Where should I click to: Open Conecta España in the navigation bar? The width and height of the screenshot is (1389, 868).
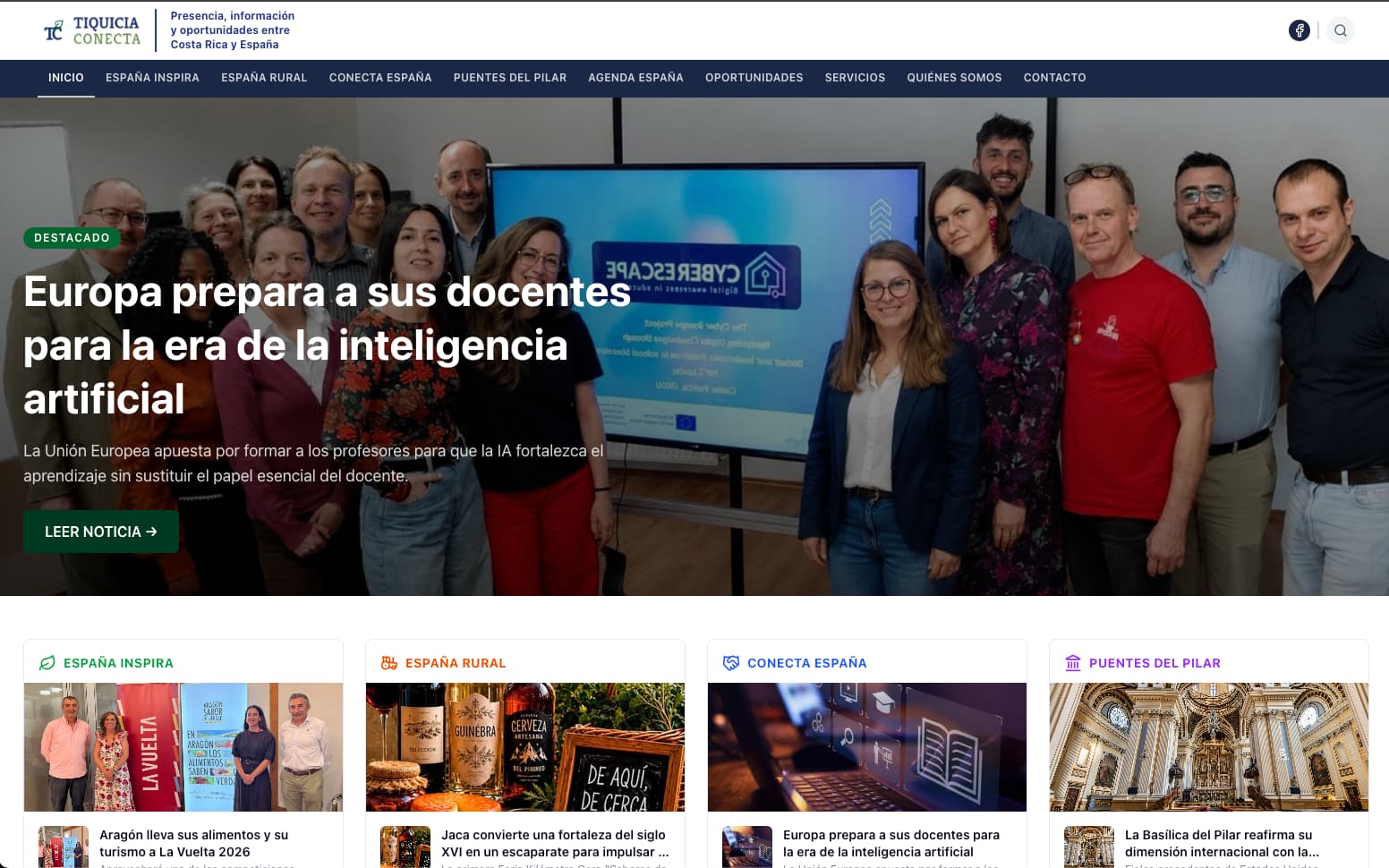[x=380, y=78]
